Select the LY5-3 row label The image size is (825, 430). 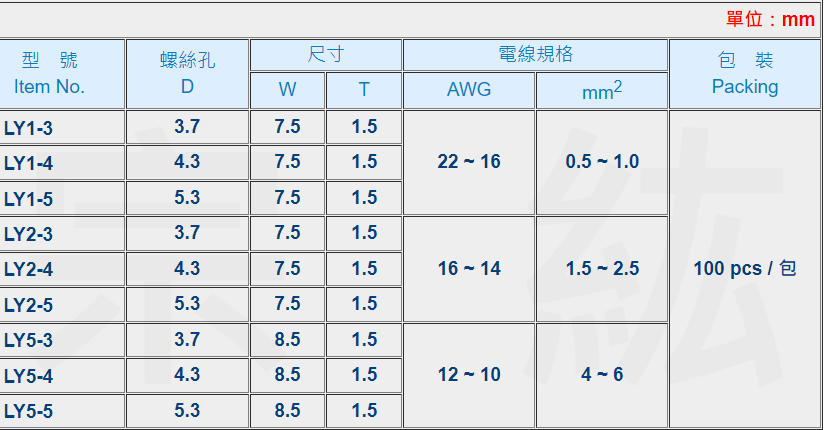pos(62,340)
